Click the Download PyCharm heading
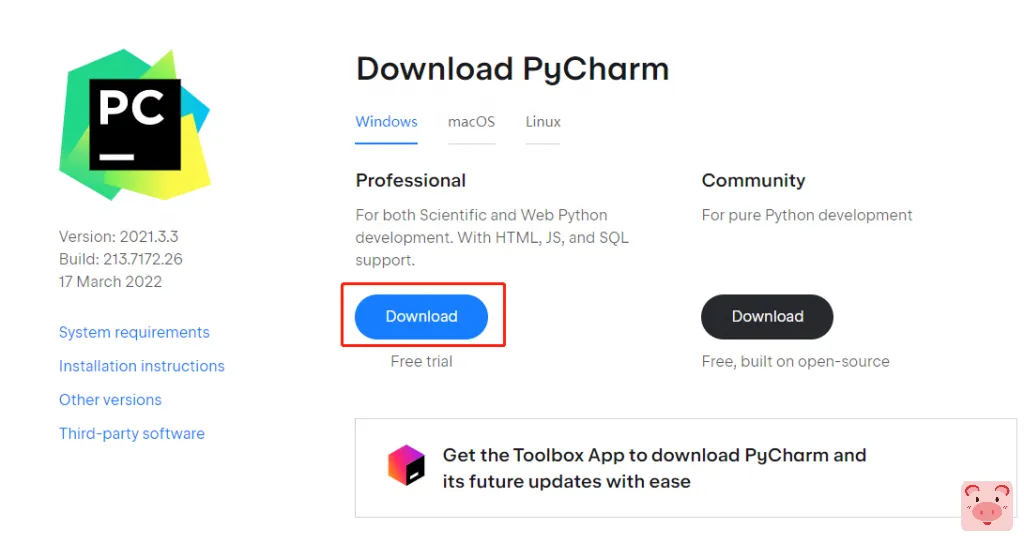 tap(512, 69)
